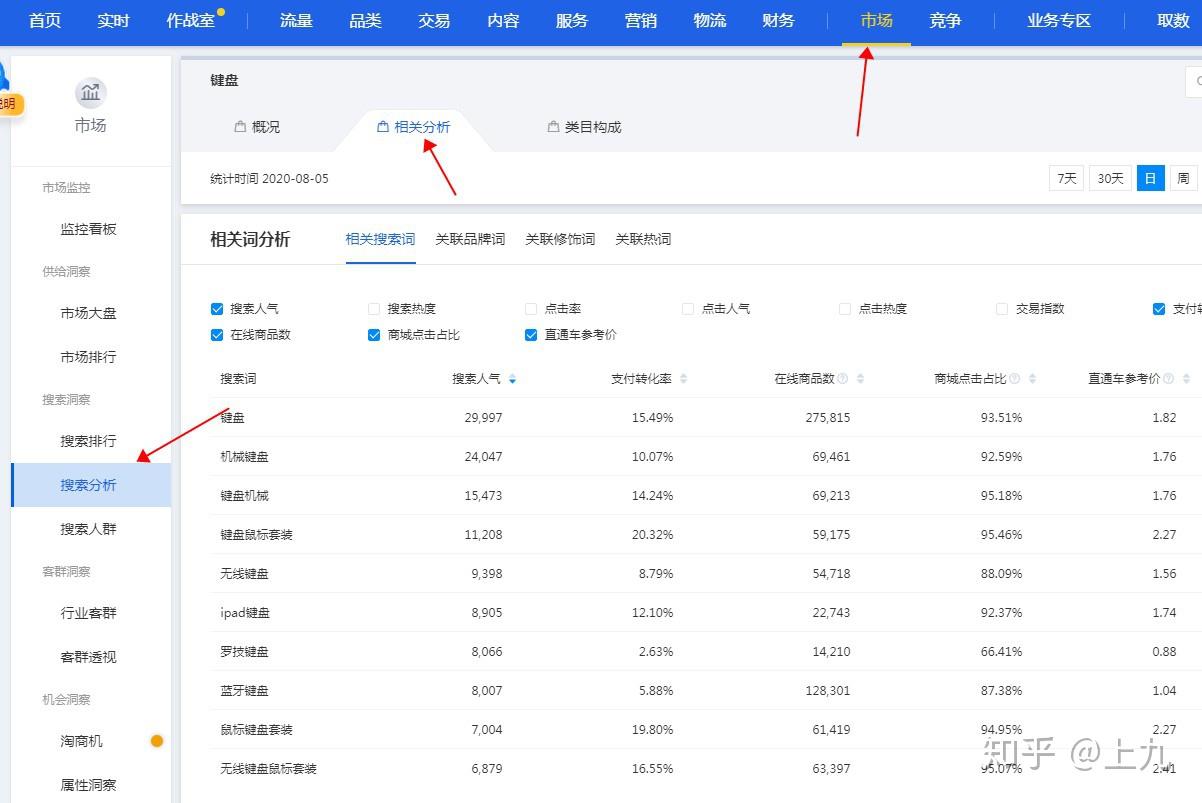
Task: Open 行业客群 in the sidebar
Action: [89, 613]
